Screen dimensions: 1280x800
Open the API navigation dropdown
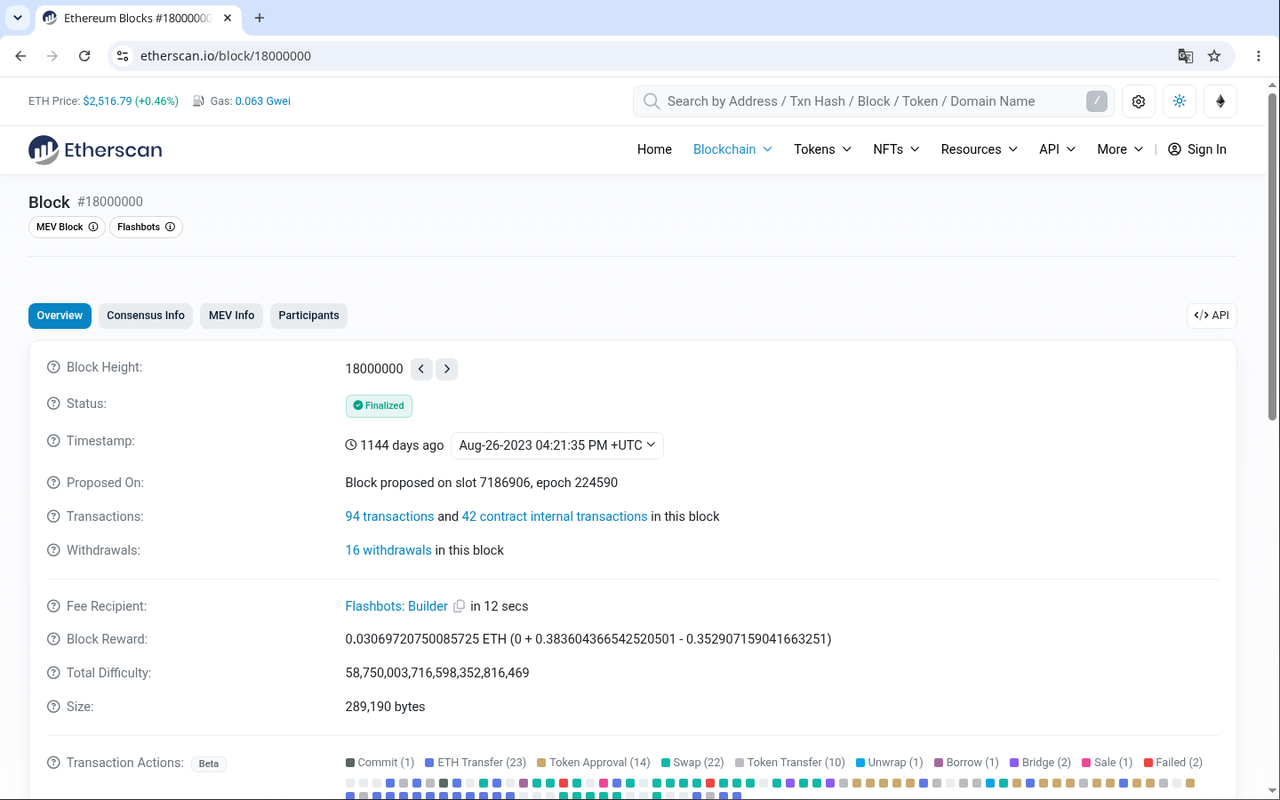coord(1057,149)
